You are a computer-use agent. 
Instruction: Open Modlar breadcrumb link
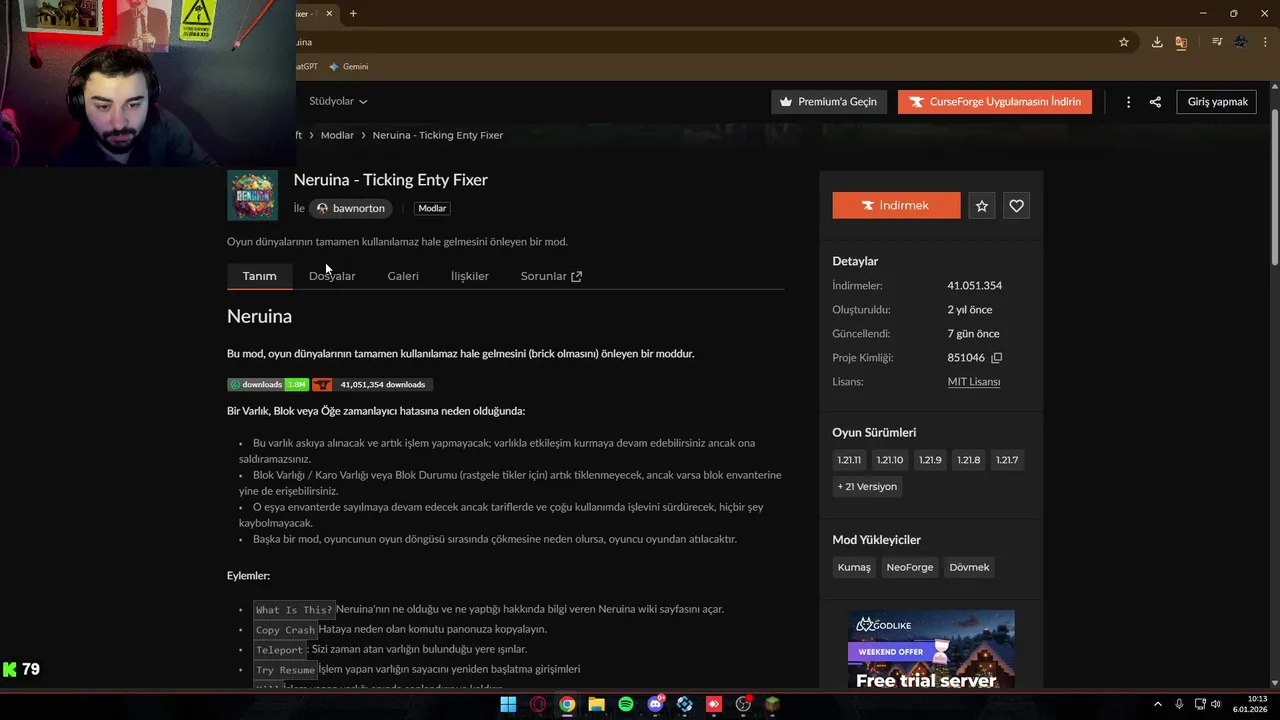tap(337, 135)
